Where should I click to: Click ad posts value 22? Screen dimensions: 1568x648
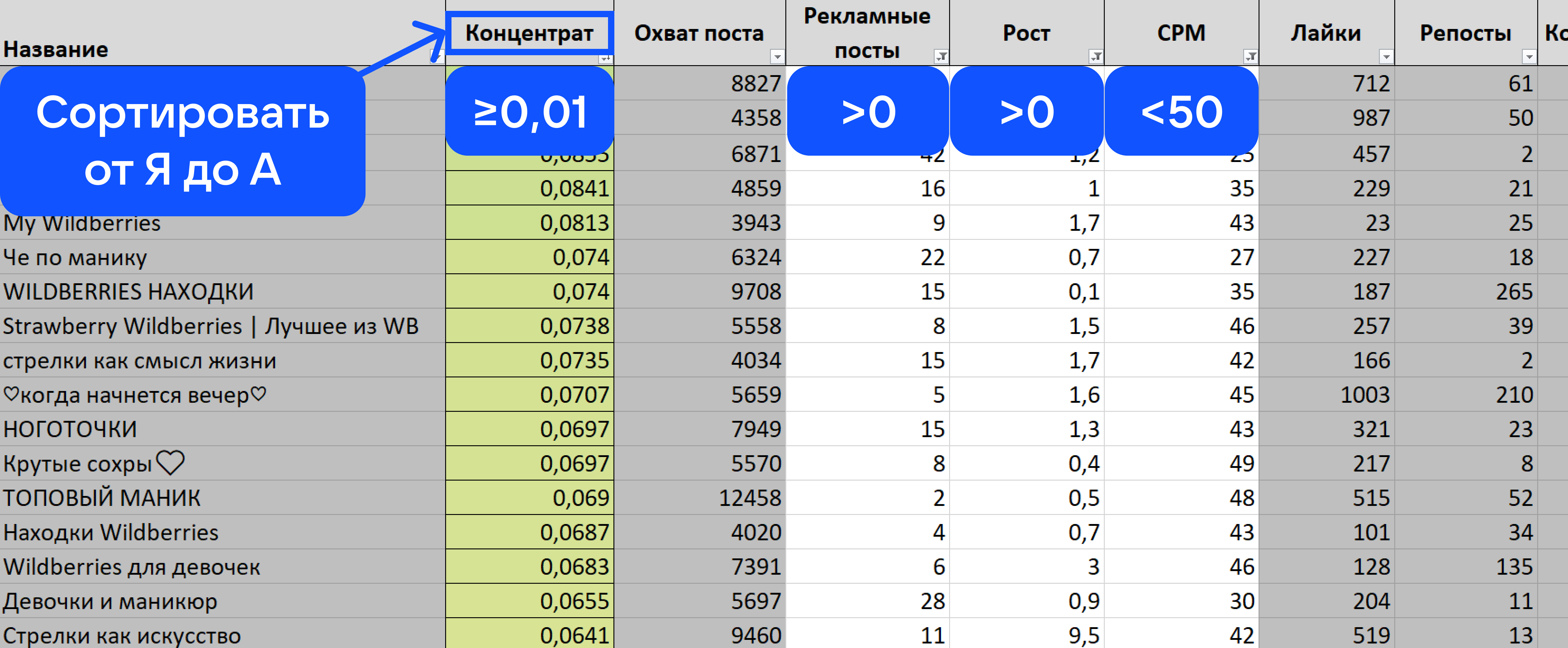point(867,257)
